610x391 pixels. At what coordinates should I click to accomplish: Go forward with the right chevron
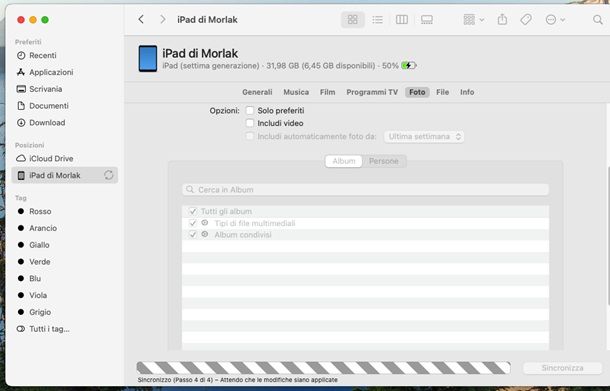(163, 19)
